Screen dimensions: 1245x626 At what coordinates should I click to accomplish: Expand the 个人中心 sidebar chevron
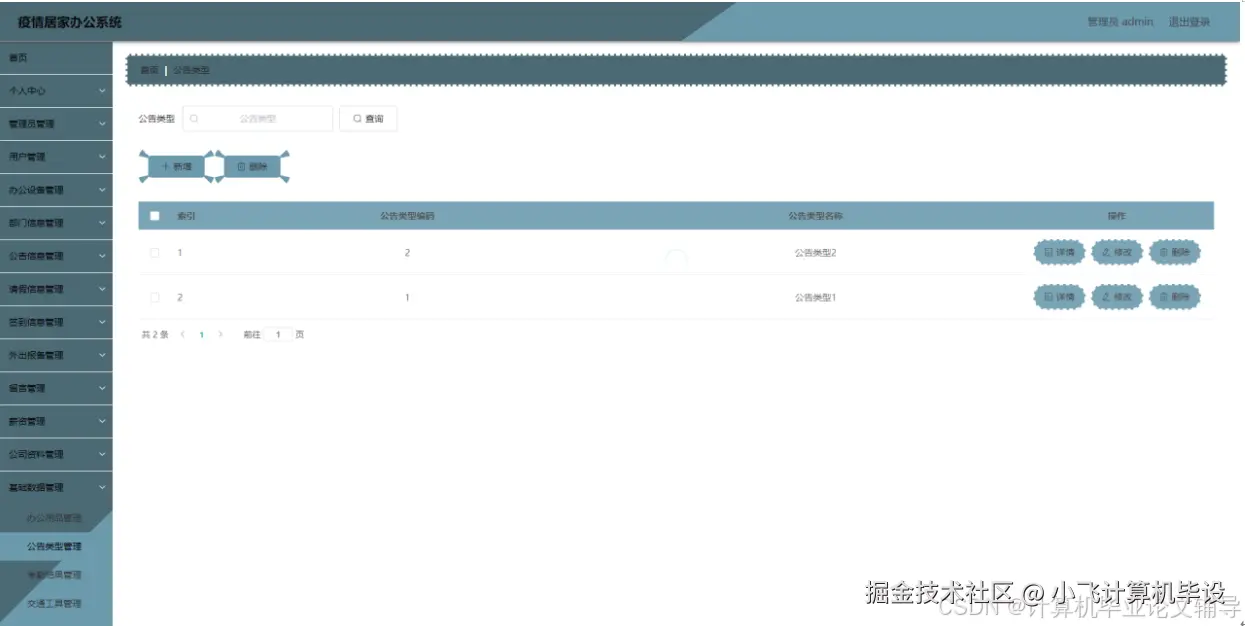[102, 91]
